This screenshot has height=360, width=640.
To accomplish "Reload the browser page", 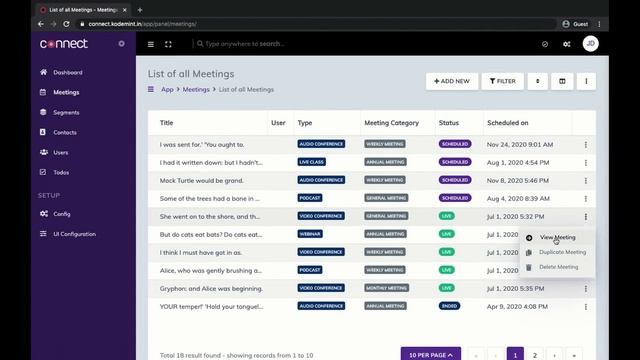I will click(x=66, y=24).
